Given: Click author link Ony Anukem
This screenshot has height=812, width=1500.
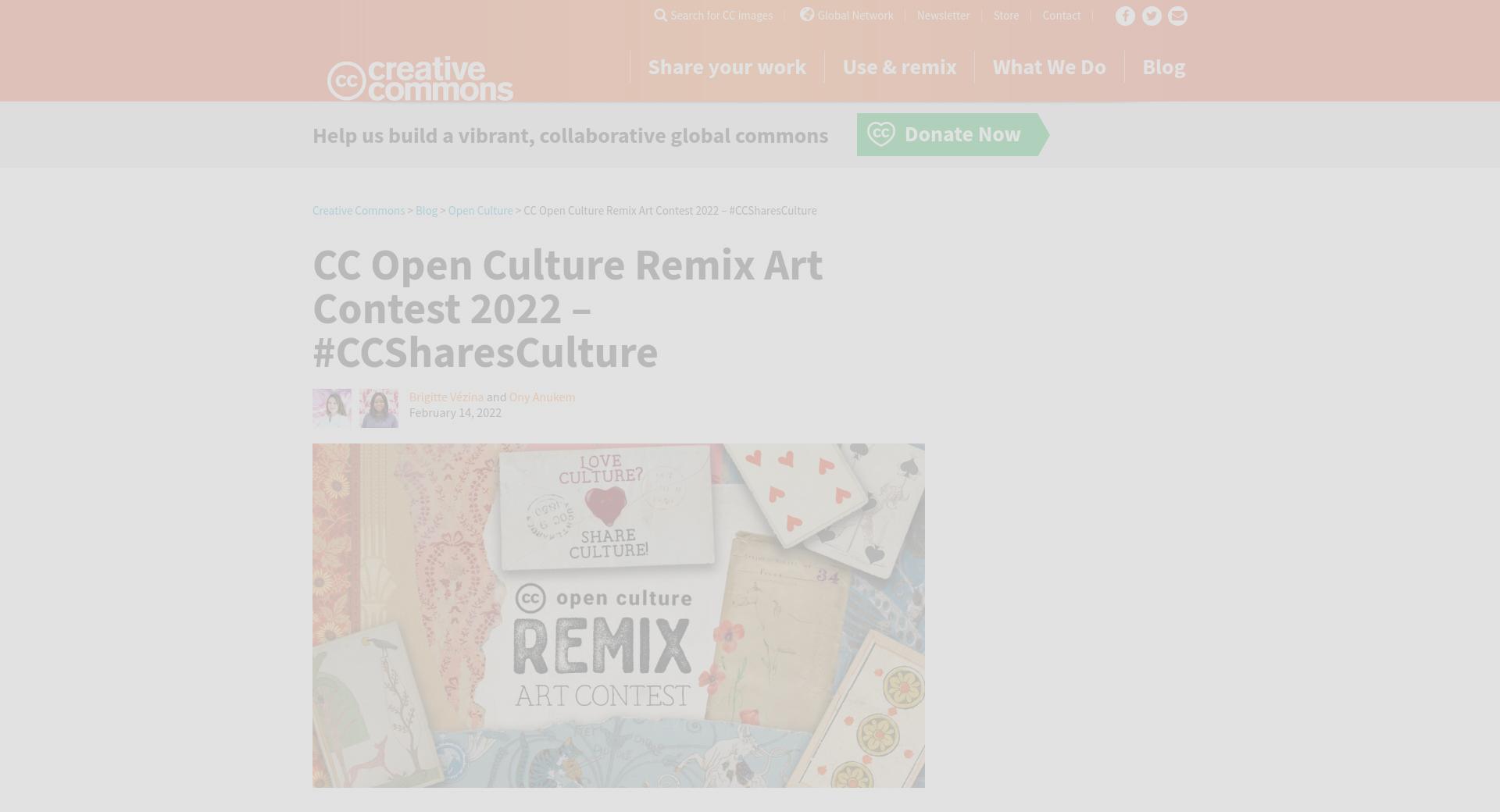Looking at the screenshot, I should tap(542, 397).
